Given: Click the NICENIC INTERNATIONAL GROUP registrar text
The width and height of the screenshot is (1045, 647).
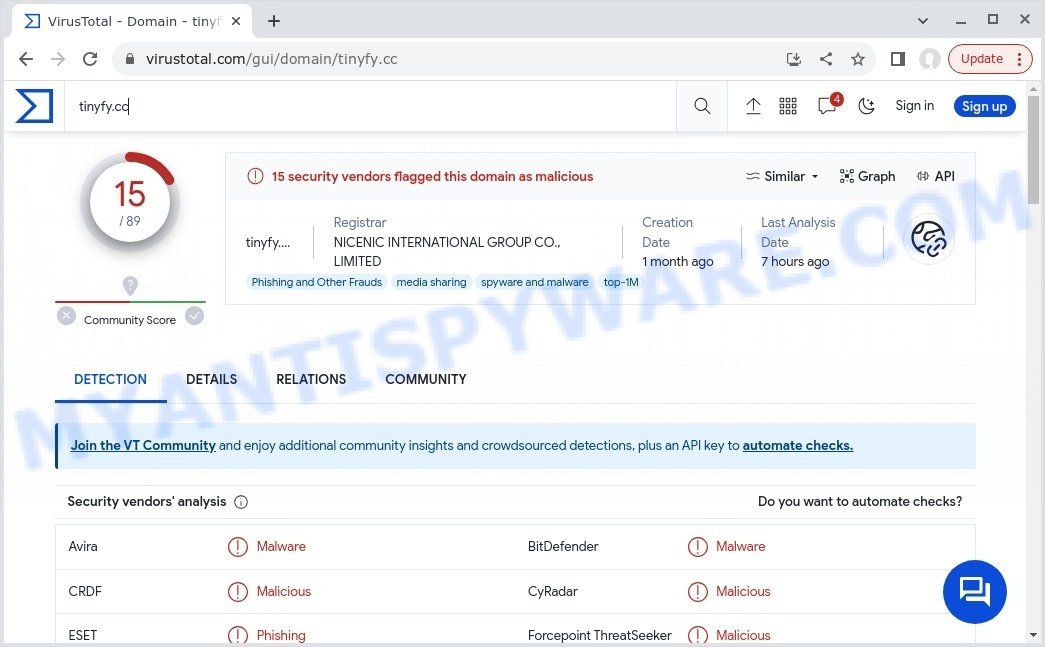Looking at the screenshot, I should click(447, 251).
